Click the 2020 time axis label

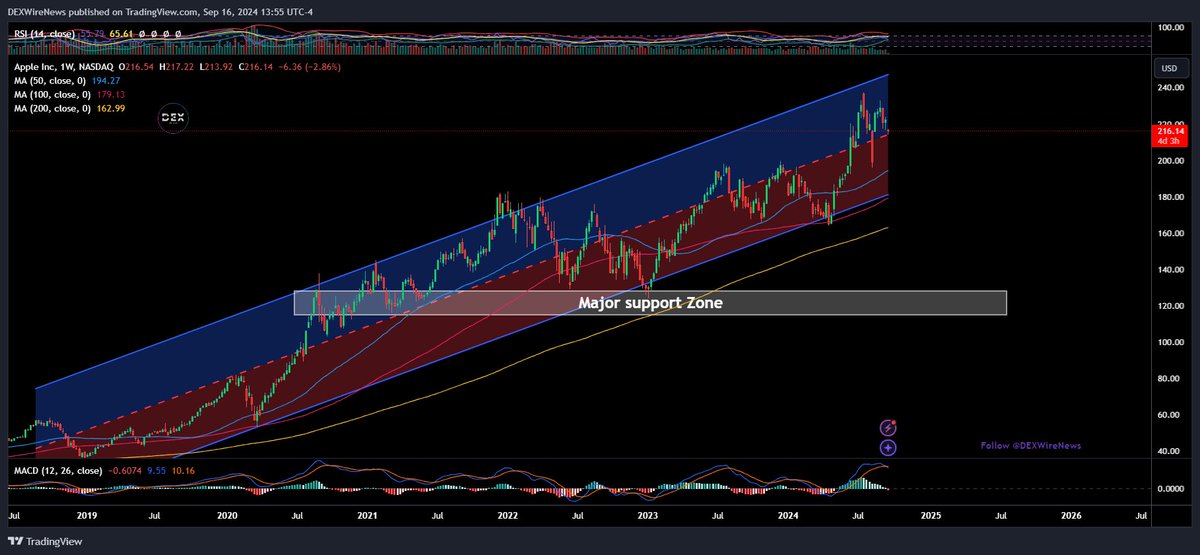[x=227, y=517]
